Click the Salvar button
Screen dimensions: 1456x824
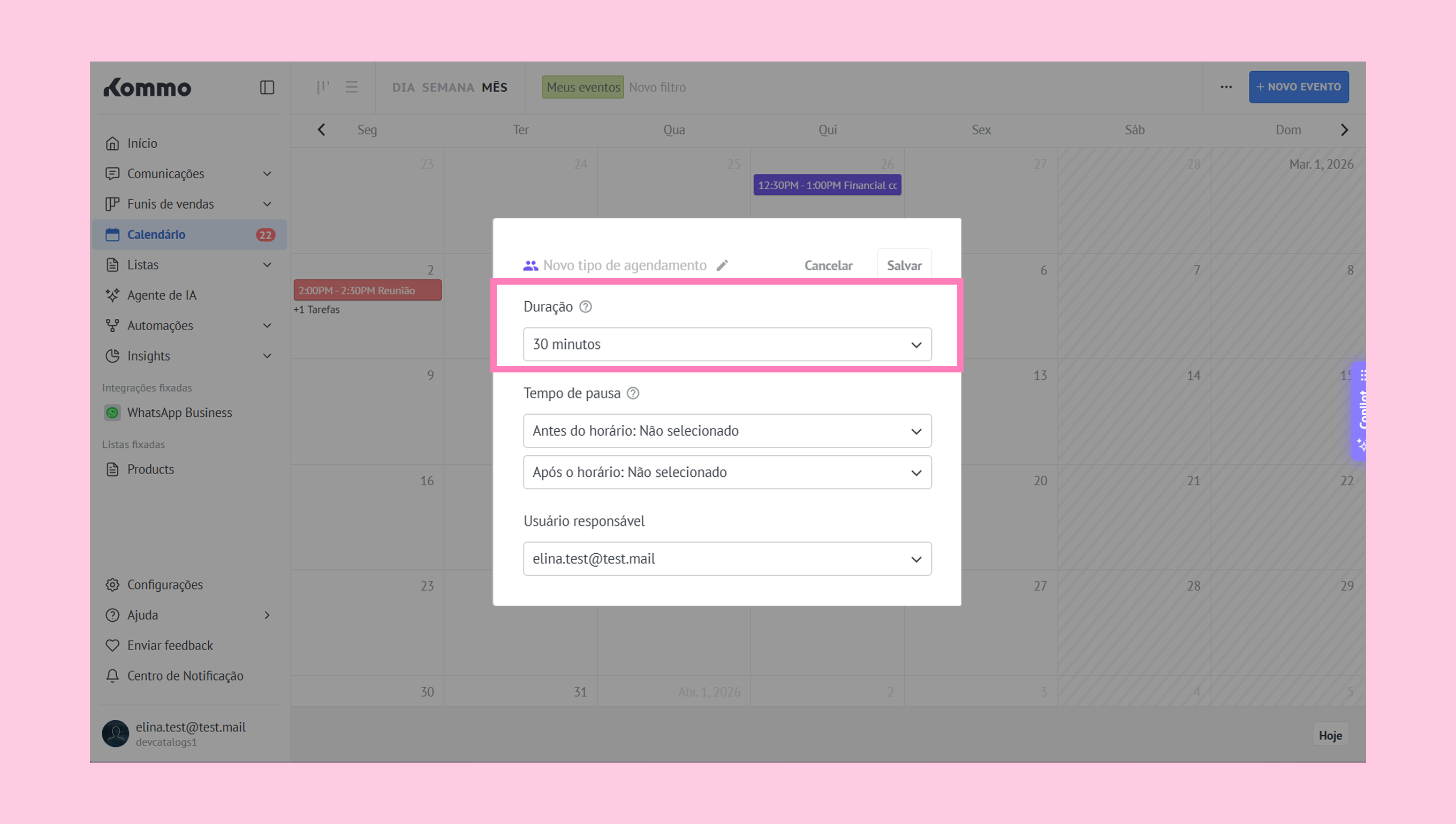pos(904,265)
